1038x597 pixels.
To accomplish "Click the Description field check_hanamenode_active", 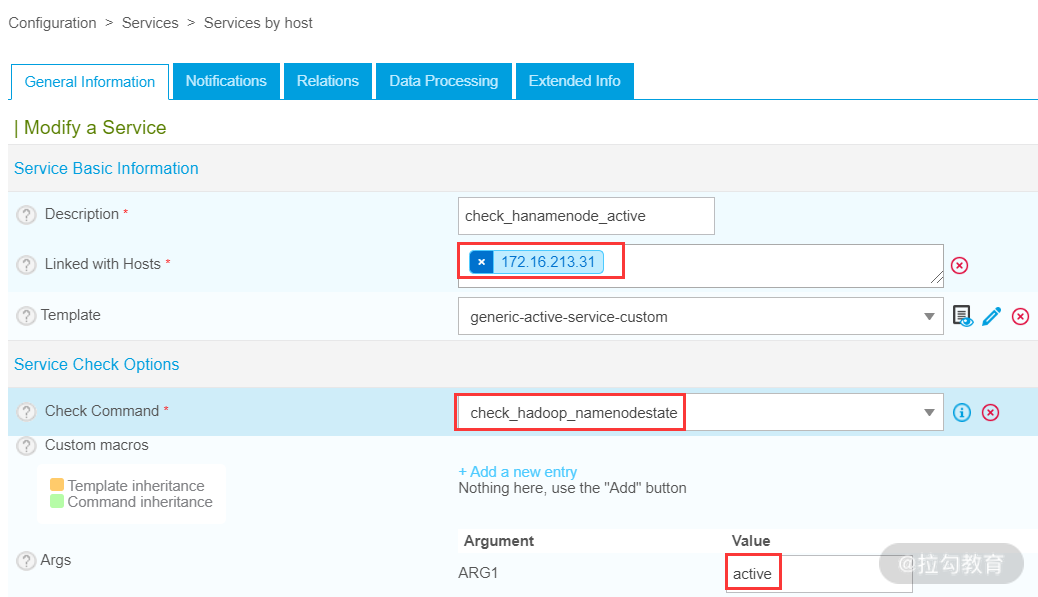I will [x=586, y=216].
